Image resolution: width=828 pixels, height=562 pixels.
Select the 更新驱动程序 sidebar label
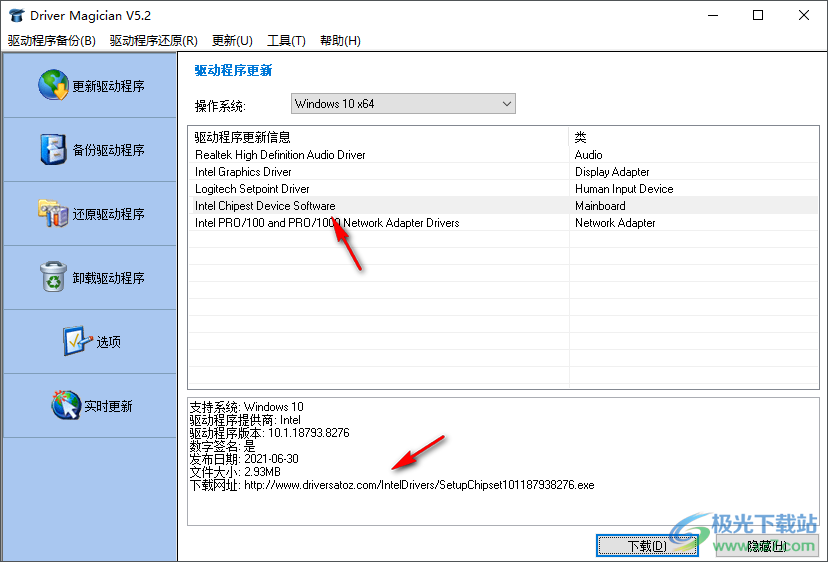point(108,86)
